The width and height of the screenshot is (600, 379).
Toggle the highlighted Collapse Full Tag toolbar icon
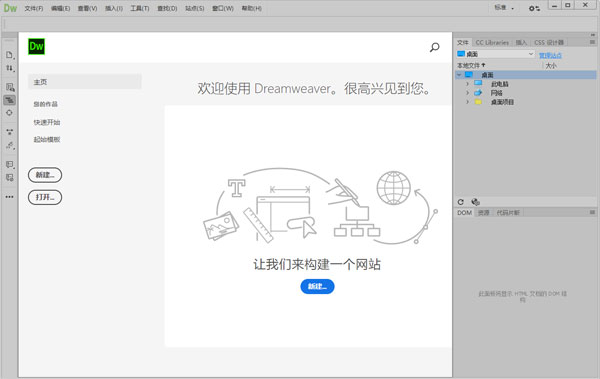click(x=10, y=100)
